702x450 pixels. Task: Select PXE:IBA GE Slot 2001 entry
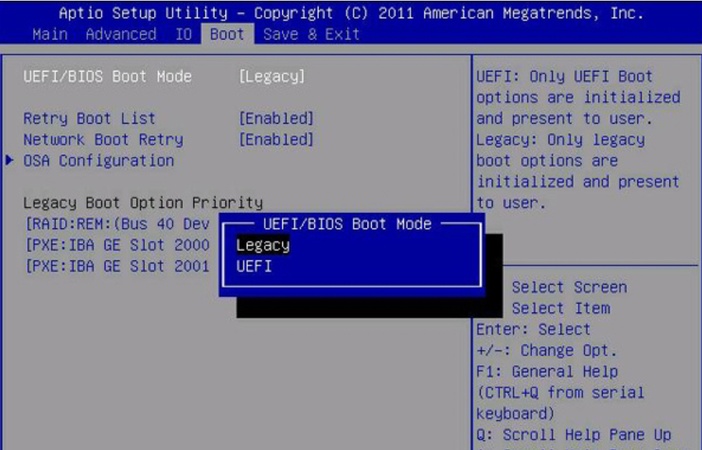117,266
